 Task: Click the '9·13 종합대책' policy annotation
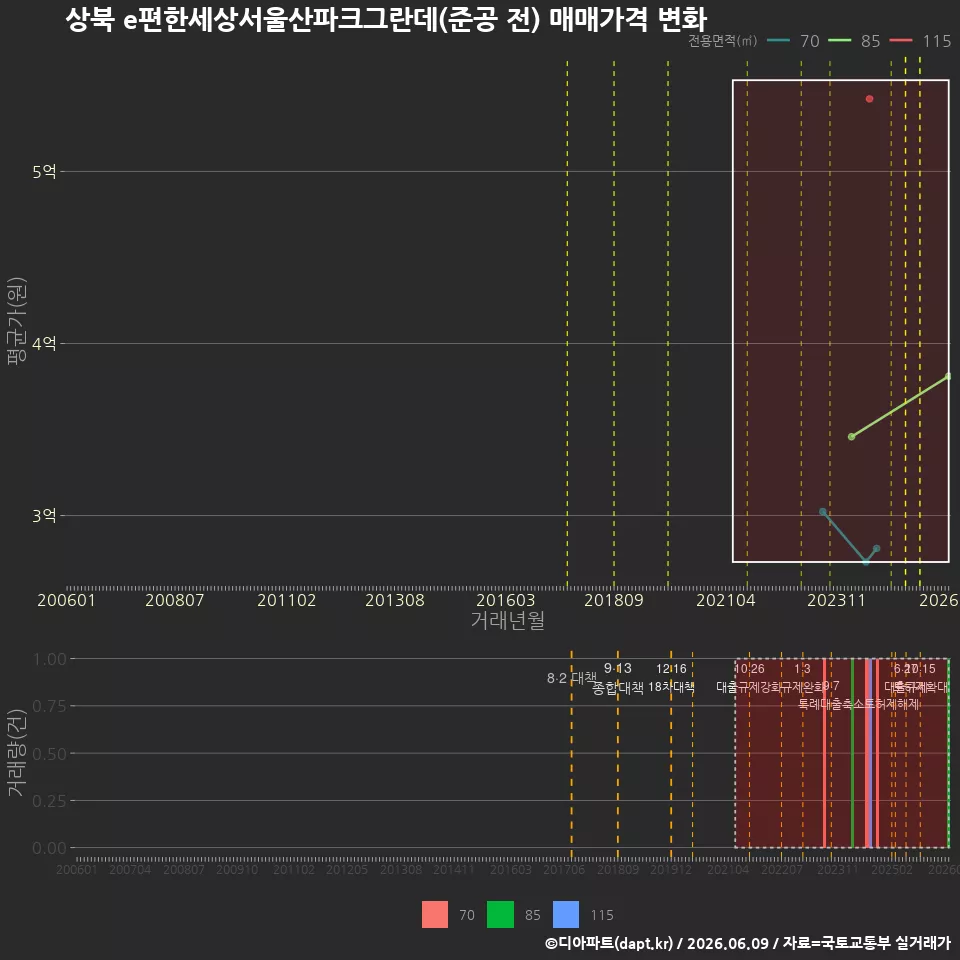pyautogui.click(x=618, y=678)
